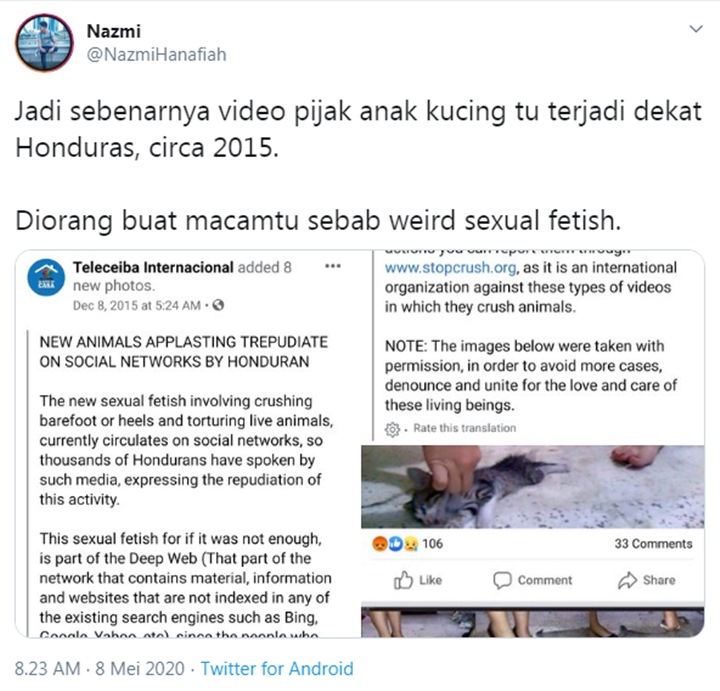Click the Teleceiba Internacional page name
Image resolution: width=720 pixels, height=691 pixels.
coord(153,267)
